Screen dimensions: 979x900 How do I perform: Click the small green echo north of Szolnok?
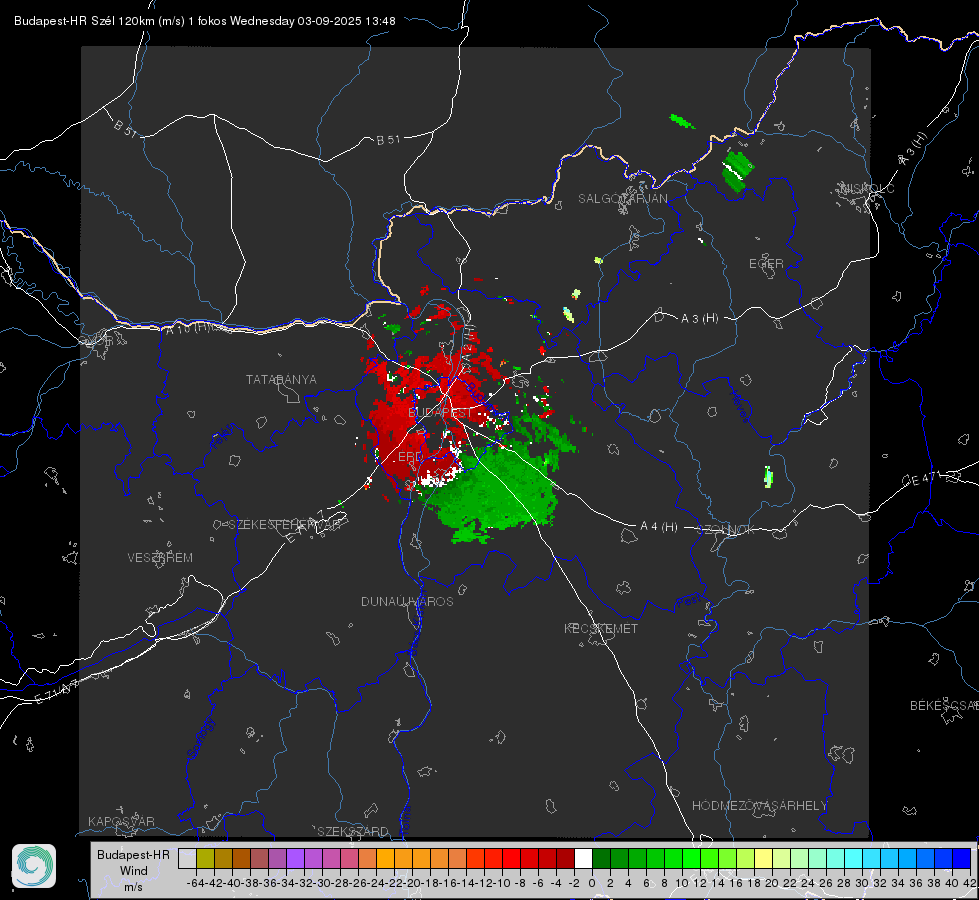[x=769, y=477]
